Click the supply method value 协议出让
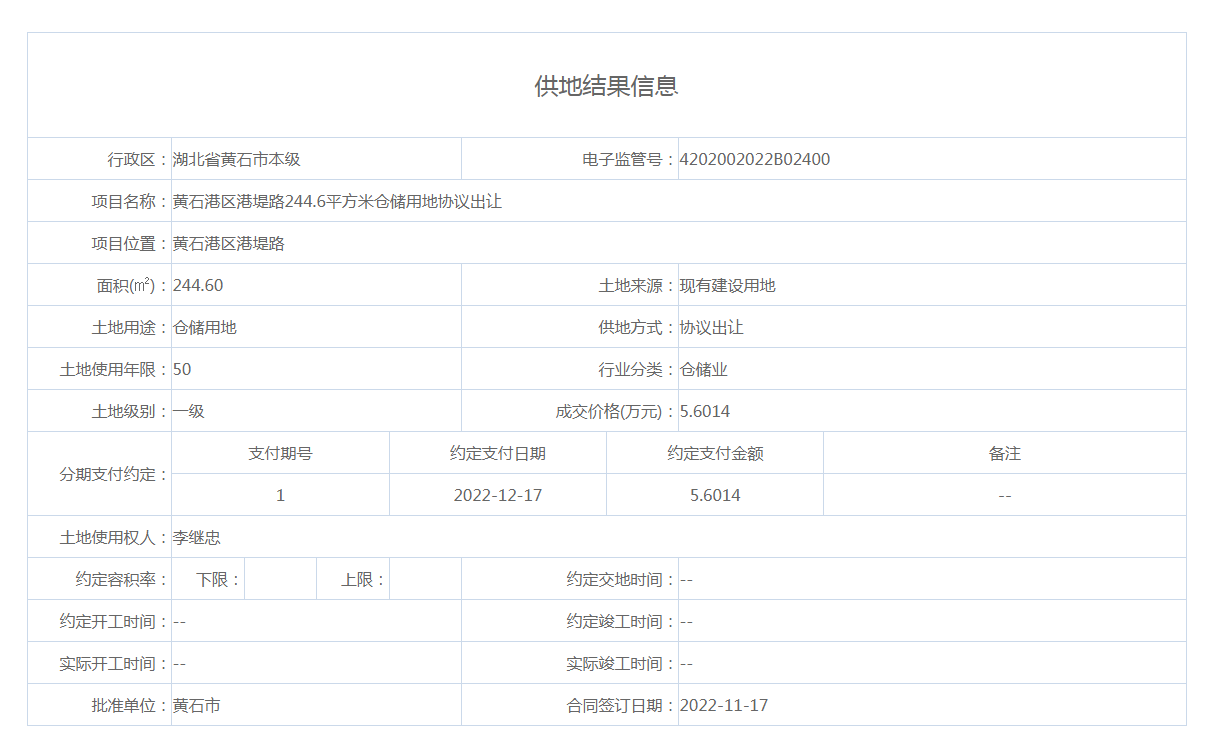 (711, 327)
